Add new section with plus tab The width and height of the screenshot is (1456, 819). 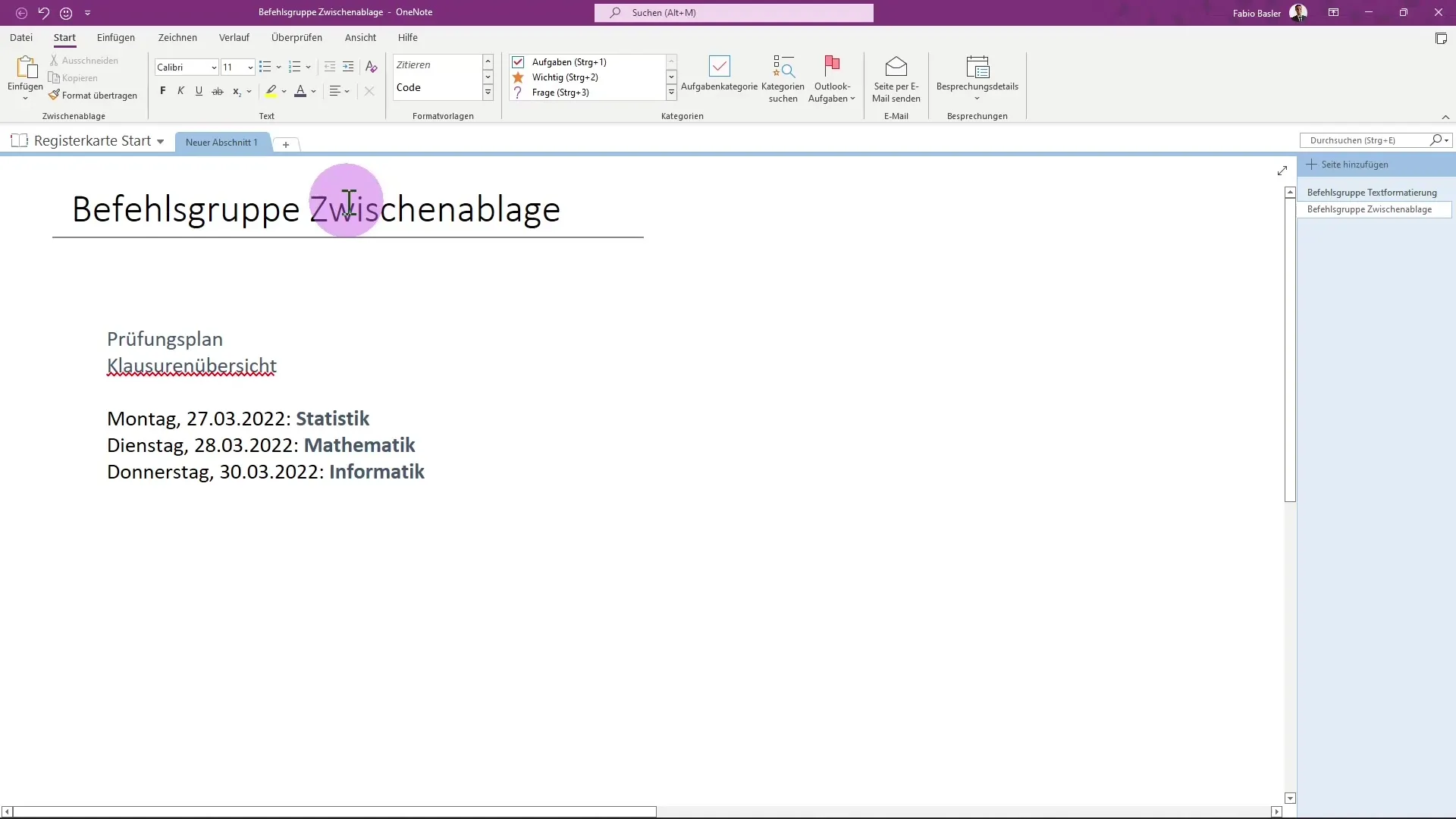(286, 144)
